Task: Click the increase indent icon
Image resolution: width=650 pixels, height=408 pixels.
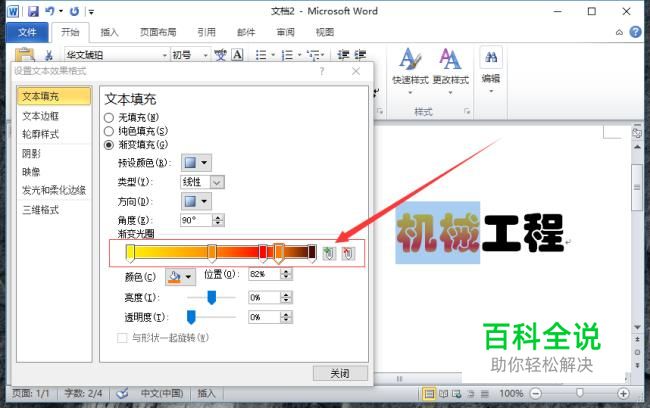Action: point(360,55)
